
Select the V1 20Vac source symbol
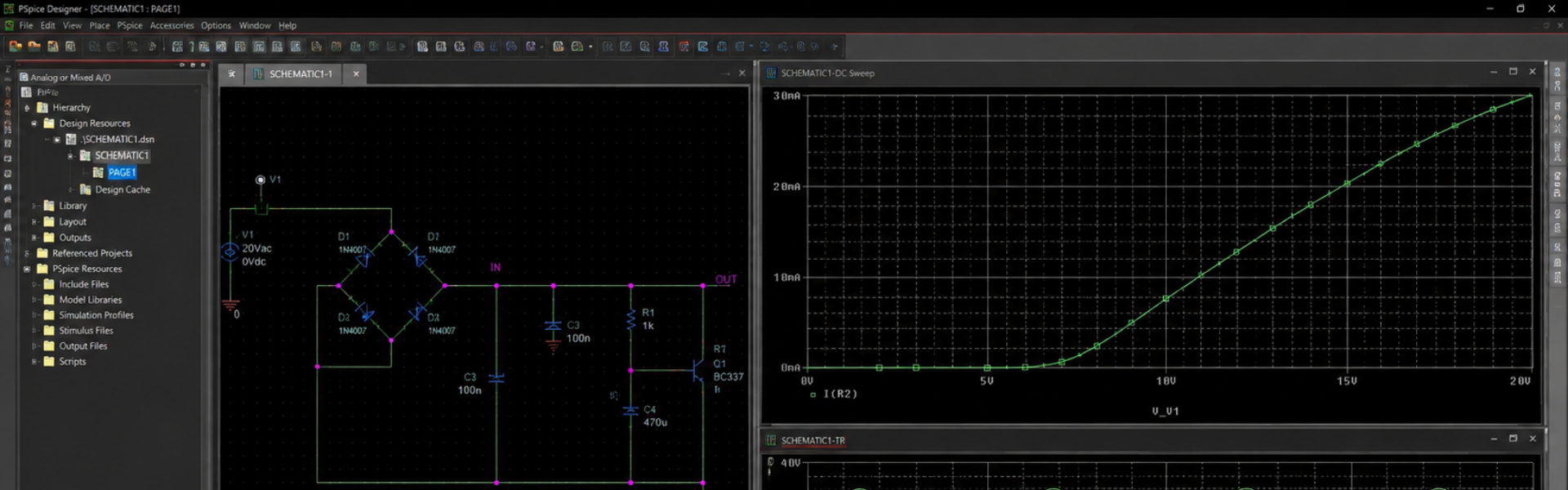pyautogui.click(x=230, y=251)
